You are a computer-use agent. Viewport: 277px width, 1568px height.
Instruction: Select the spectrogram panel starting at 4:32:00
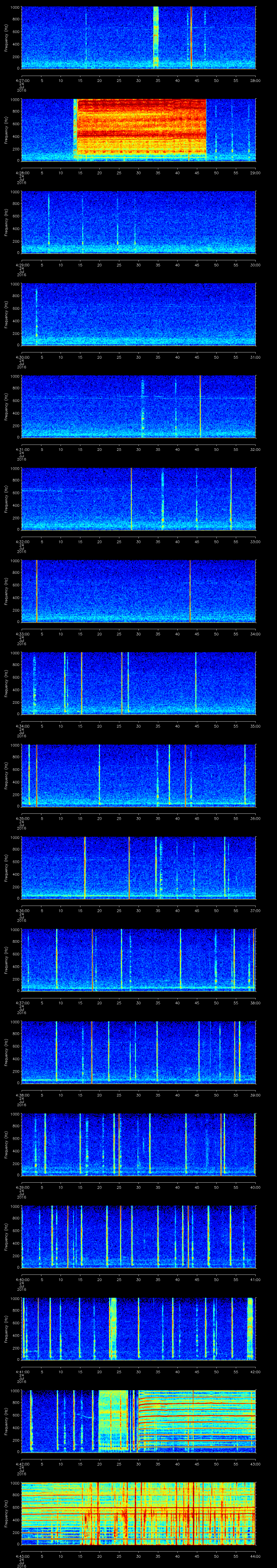[138, 499]
